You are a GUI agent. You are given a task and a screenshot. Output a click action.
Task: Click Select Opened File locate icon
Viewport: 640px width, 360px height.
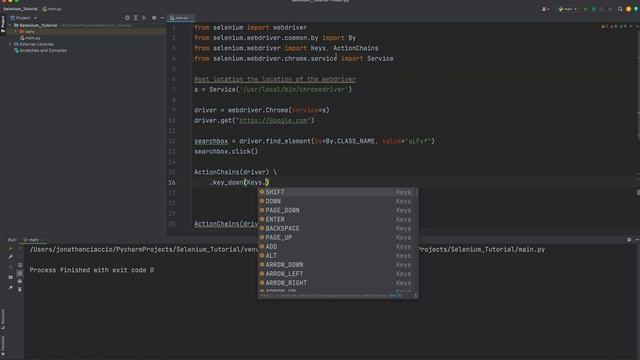pos(127,18)
